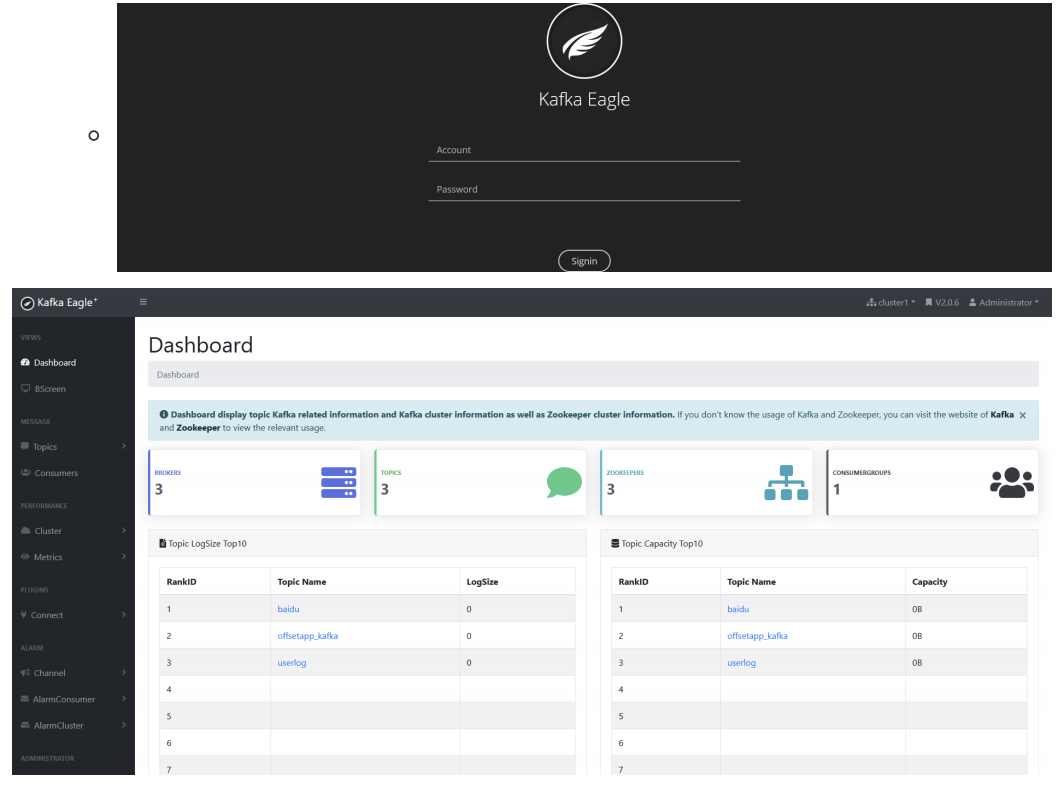Image resolution: width=1057 pixels, height=786 pixels.
Task: Click the V2.0.6 version bookmark
Action: (x=942, y=303)
